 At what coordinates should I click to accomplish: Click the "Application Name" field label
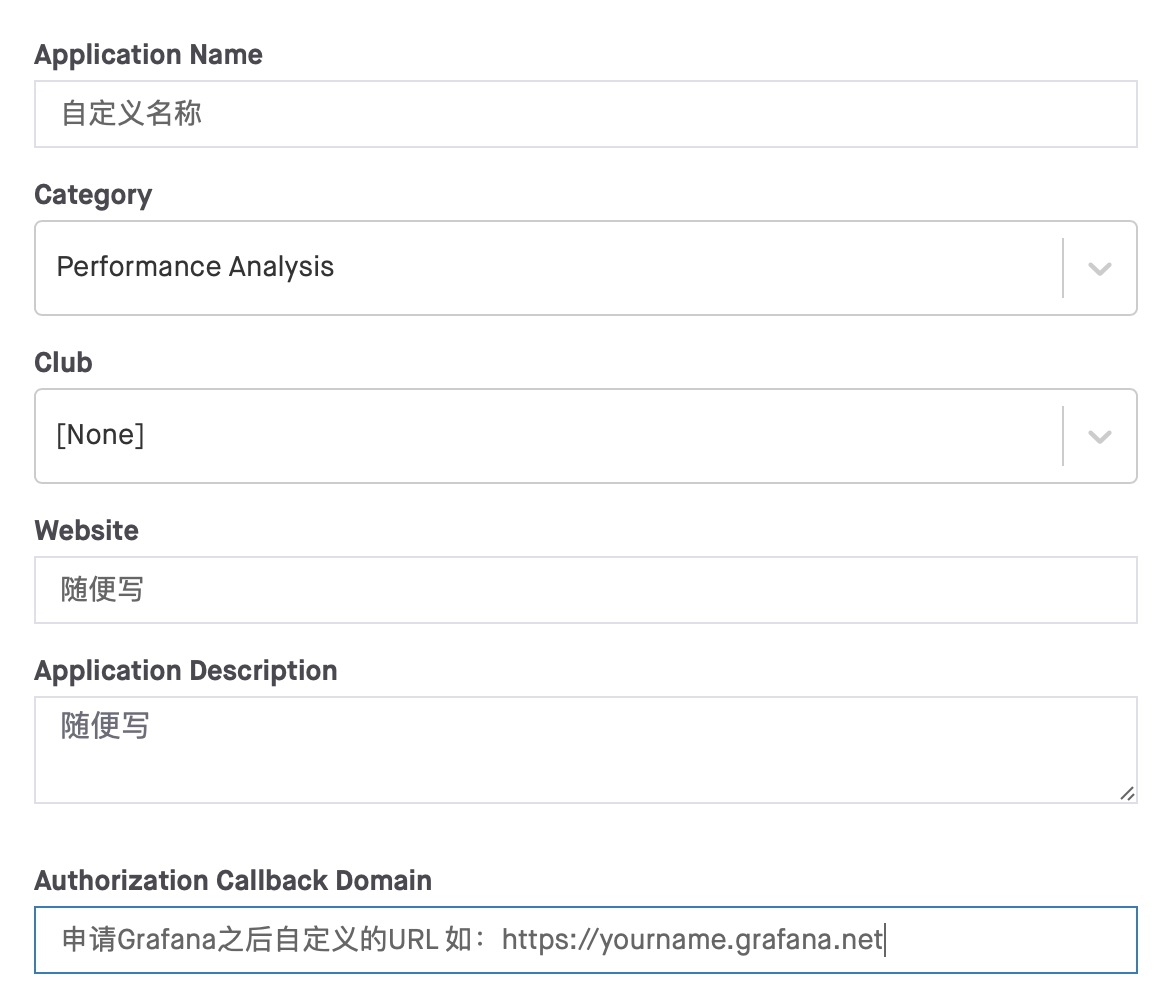148,54
